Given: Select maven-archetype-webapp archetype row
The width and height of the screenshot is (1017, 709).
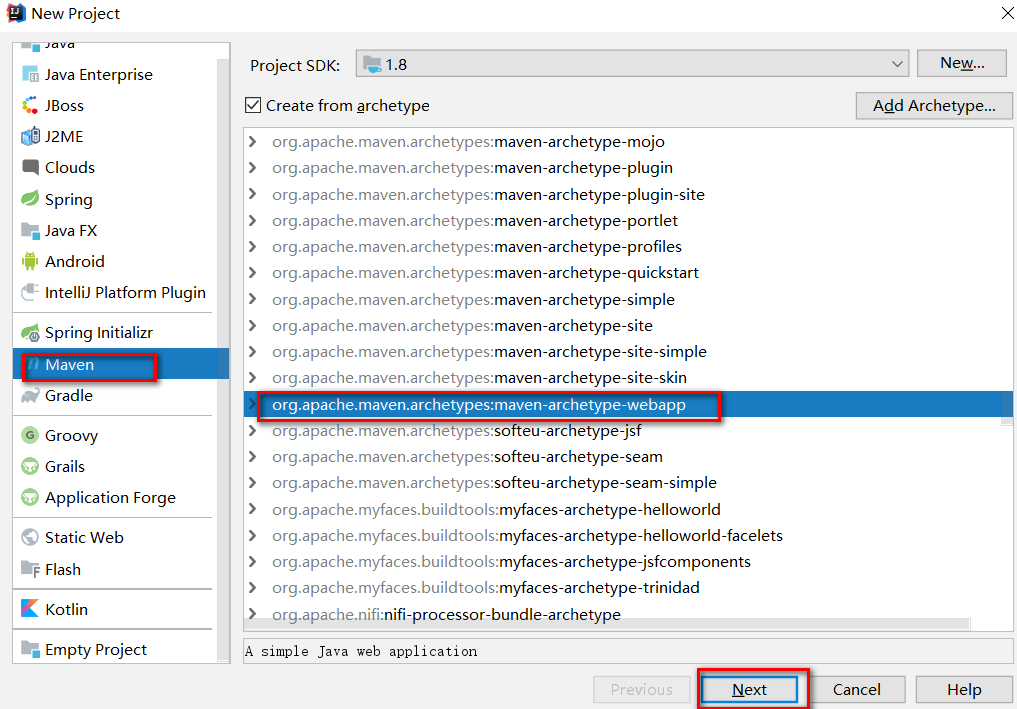Looking at the screenshot, I should (628, 404).
